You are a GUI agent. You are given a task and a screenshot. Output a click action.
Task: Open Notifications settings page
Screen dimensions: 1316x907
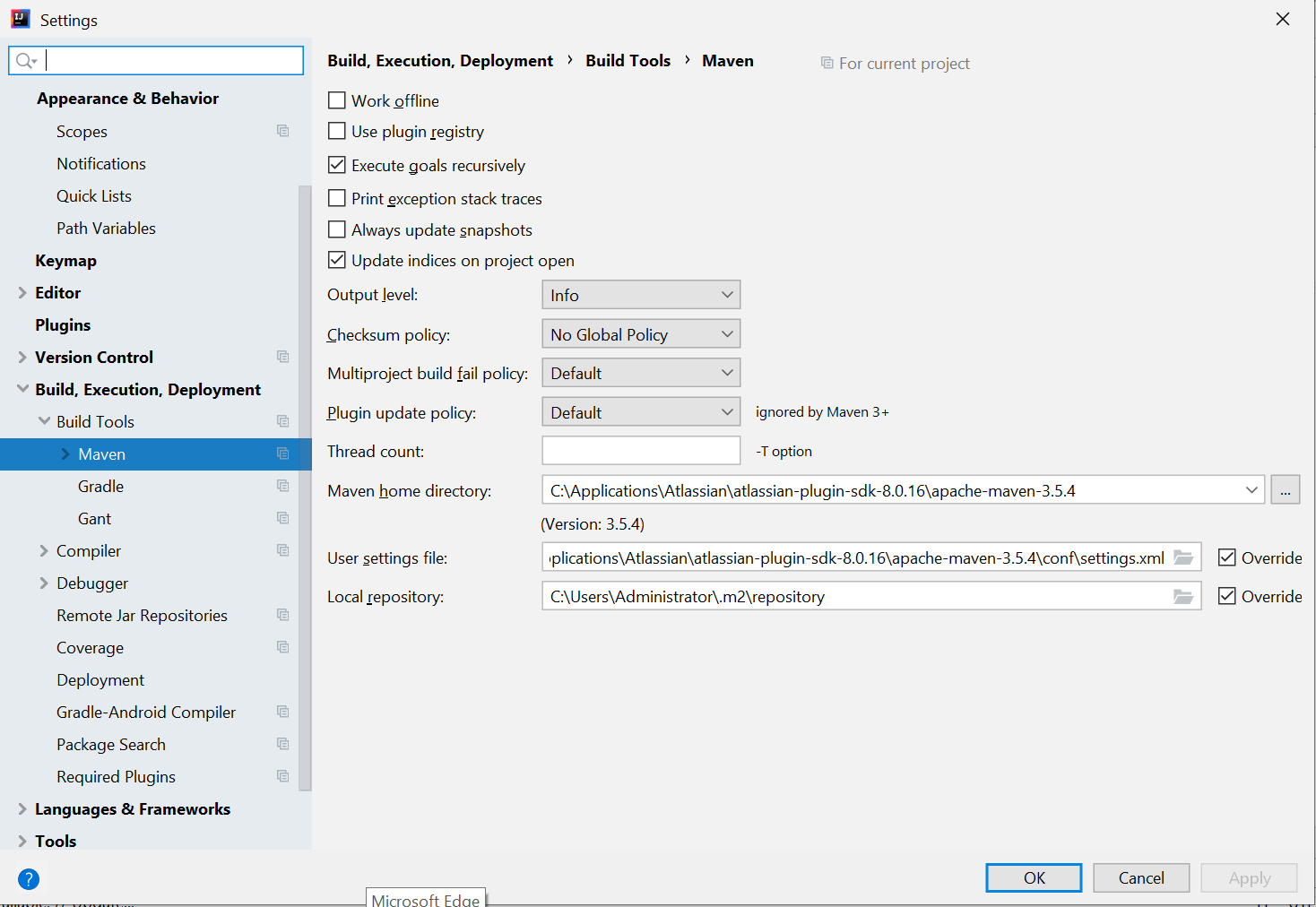[x=101, y=163]
